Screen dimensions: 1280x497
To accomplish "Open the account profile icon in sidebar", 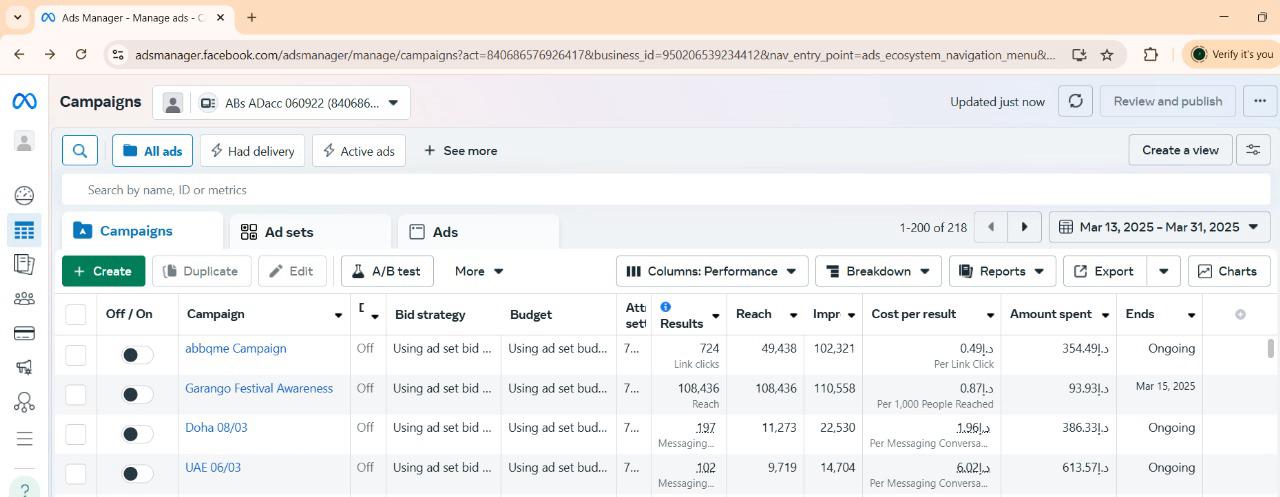I will tap(24, 142).
